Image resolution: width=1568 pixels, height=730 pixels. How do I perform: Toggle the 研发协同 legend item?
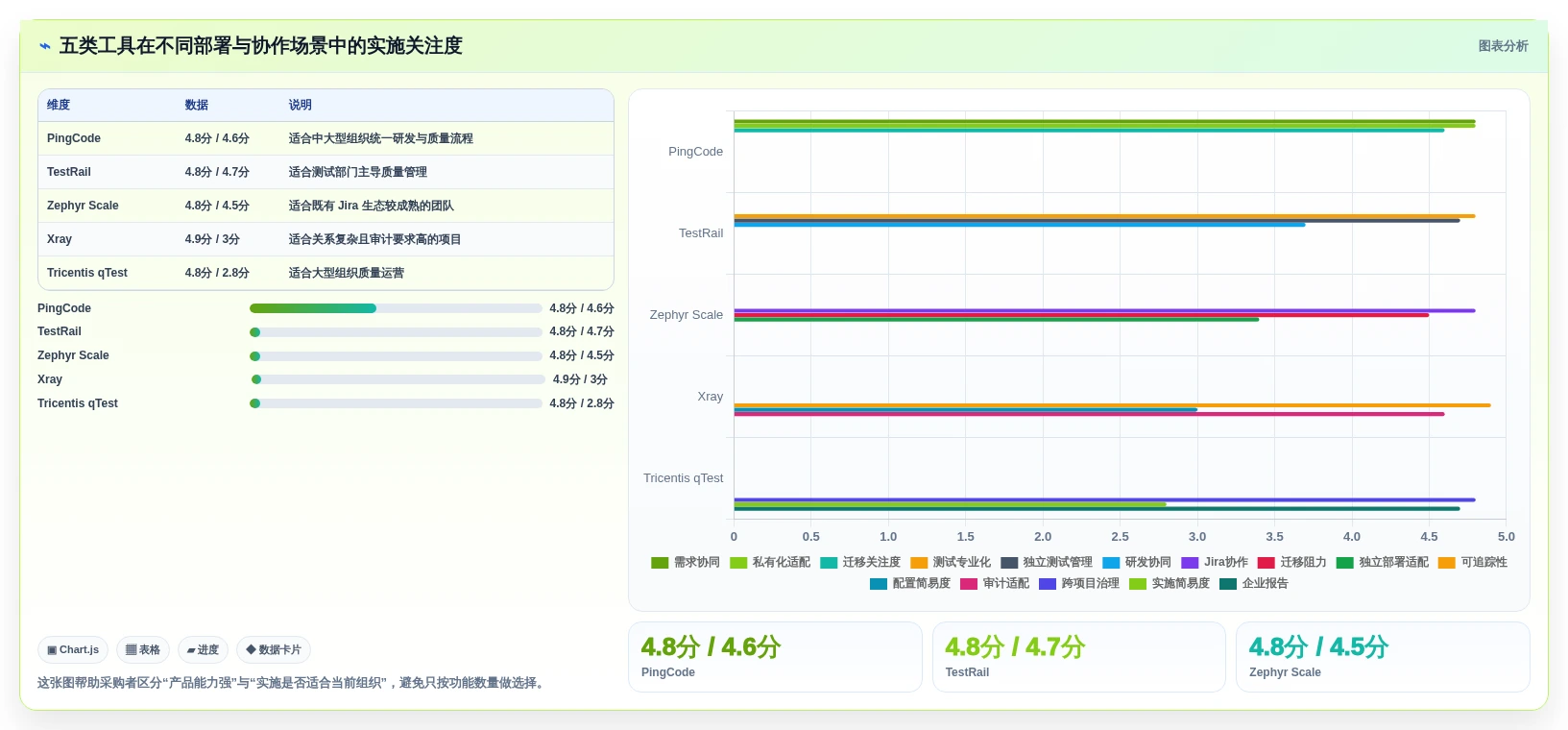coord(1137,563)
